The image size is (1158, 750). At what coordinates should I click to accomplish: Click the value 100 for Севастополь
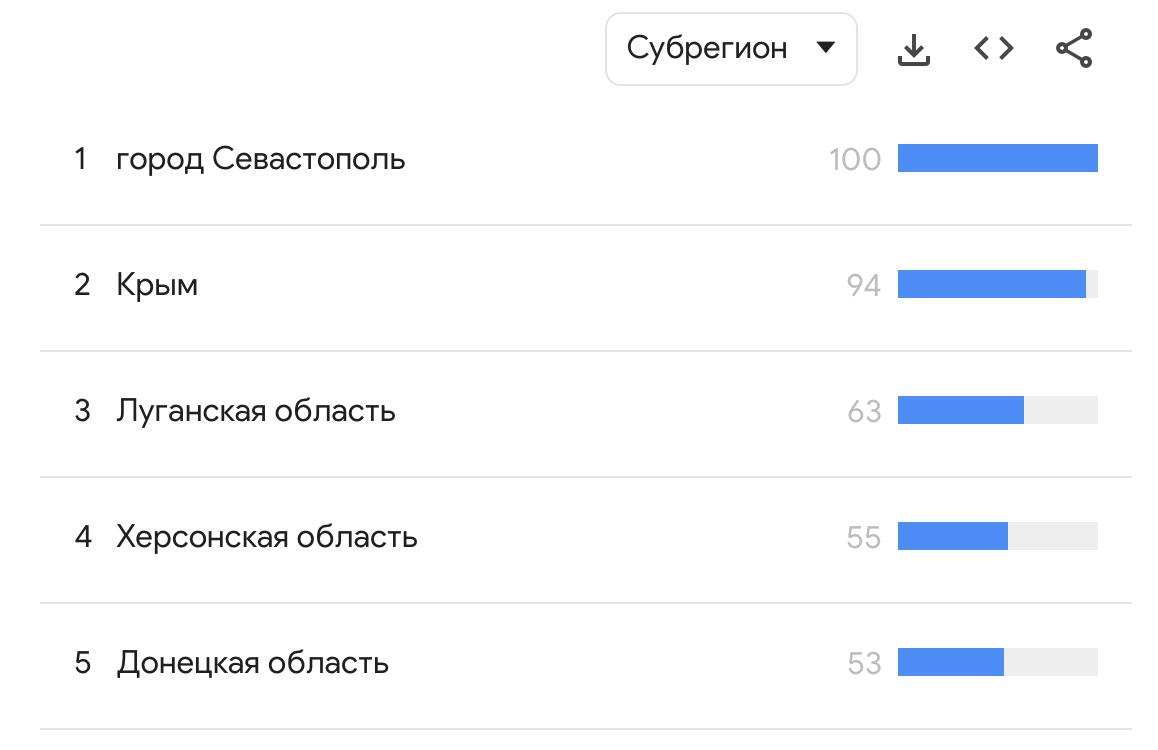[855, 160]
